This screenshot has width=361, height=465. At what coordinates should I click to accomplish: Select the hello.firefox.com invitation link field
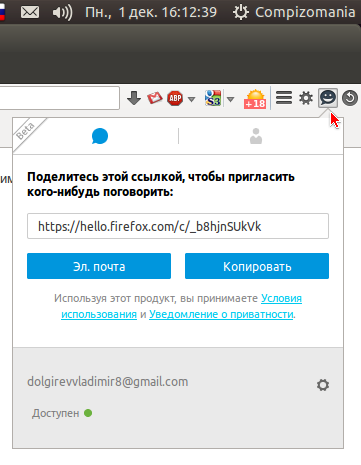point(178,226)
